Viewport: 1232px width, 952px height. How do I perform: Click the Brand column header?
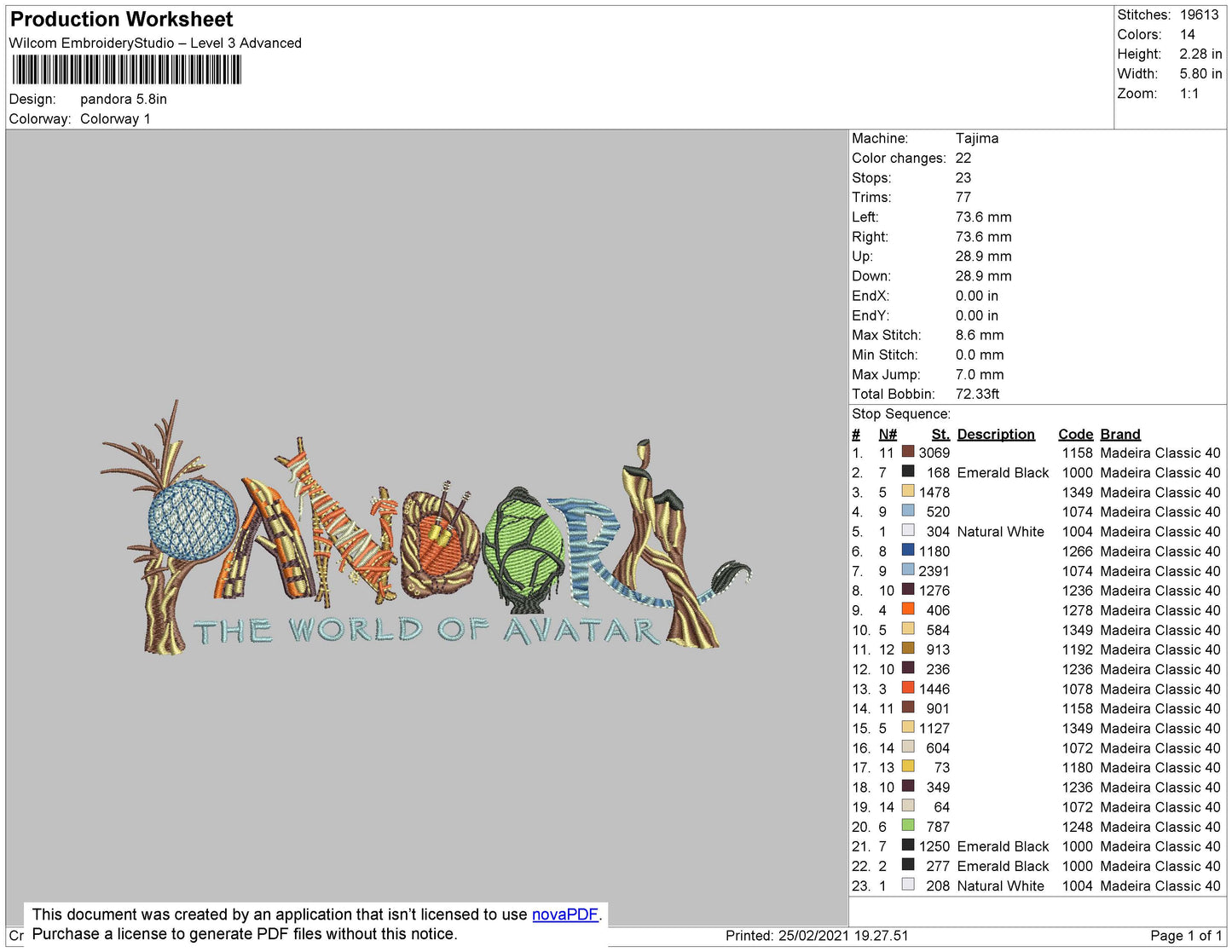(1120, 434)
